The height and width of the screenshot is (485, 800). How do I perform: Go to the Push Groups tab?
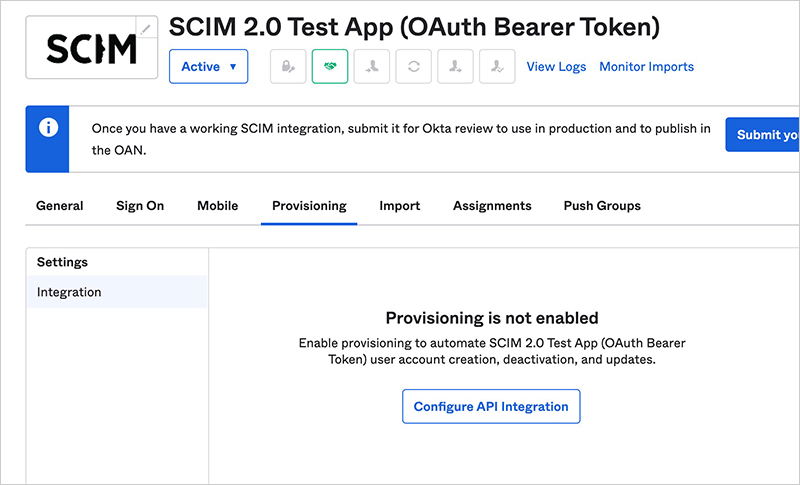click(x=602, y=206)
